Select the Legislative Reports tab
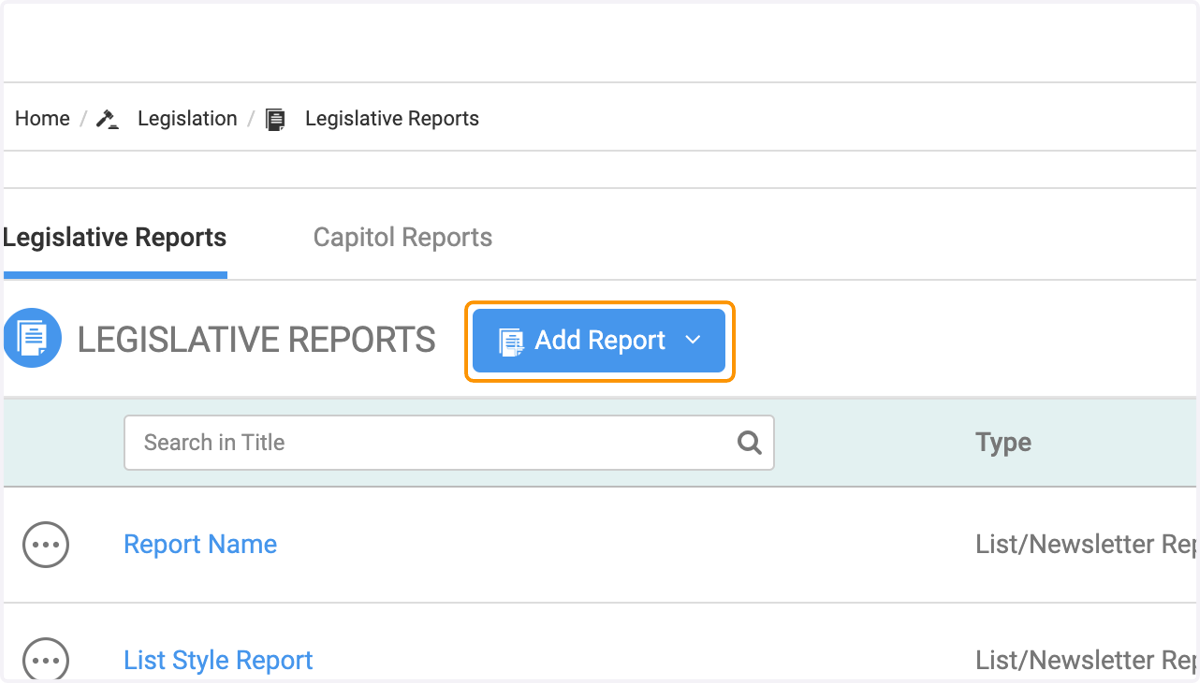1200x683 pixels. coord(115,237)
